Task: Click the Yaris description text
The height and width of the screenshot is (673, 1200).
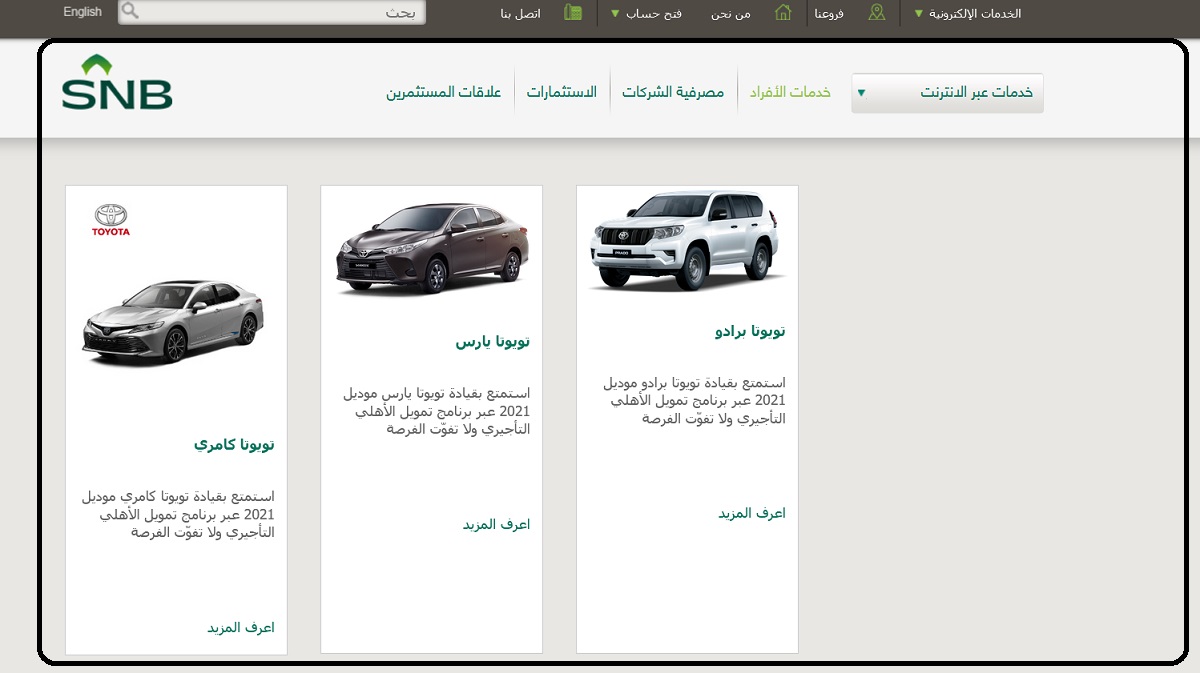Action: [436, 411]
